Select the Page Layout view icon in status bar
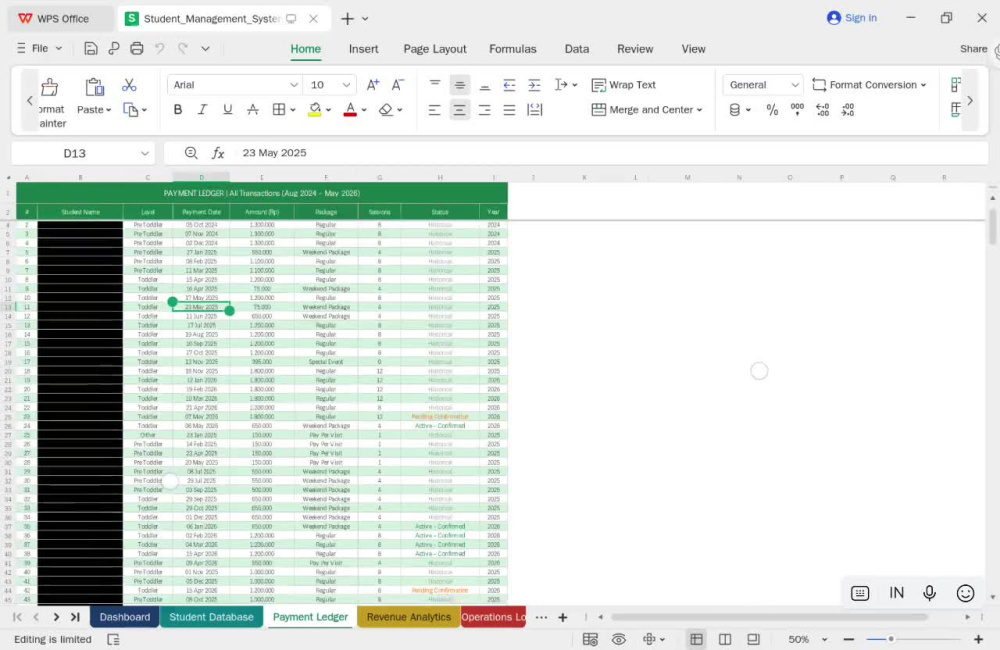This screenshot has height=650, width=1000. pyautogui.click(x=724, y=639)
